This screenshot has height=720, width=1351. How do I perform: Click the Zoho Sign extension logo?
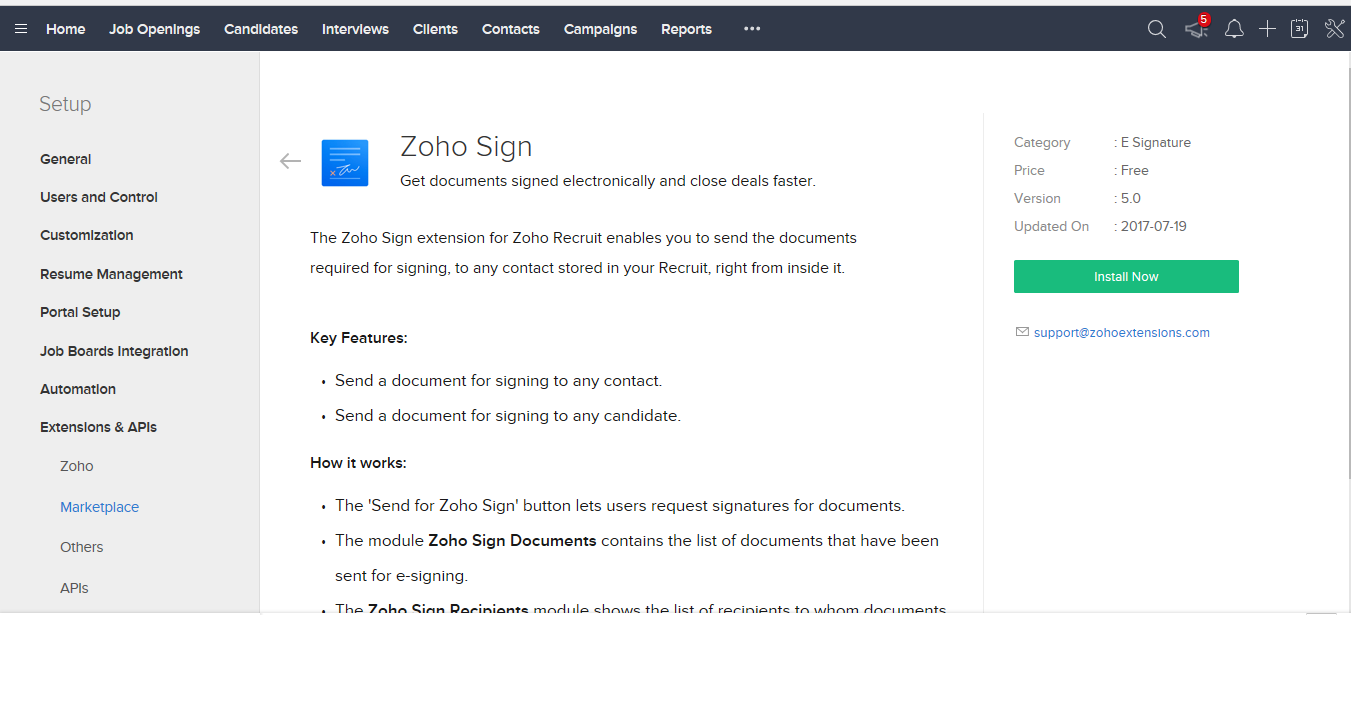(x=345, y=163)
